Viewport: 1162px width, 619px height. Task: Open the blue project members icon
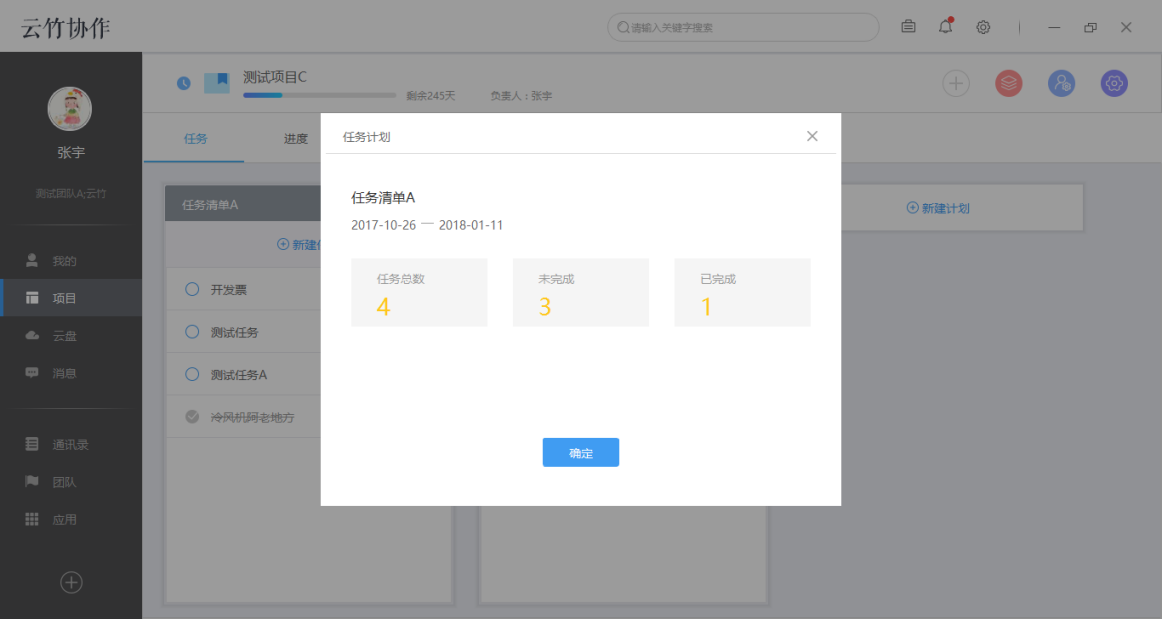(1061, 83)
